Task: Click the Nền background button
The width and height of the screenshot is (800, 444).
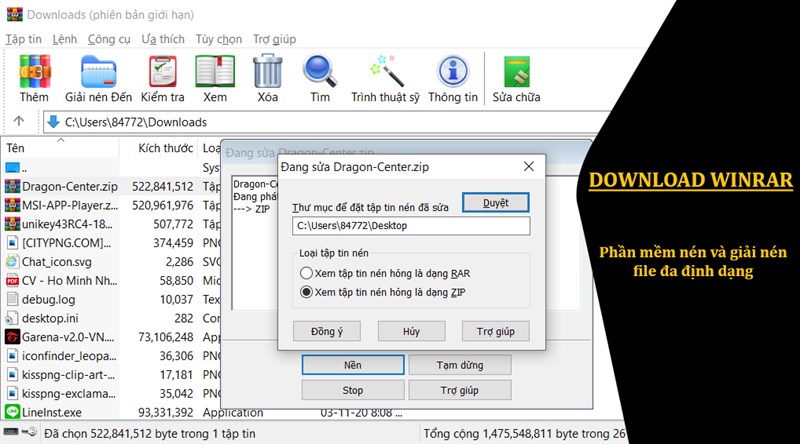Action: click(353, 365)
